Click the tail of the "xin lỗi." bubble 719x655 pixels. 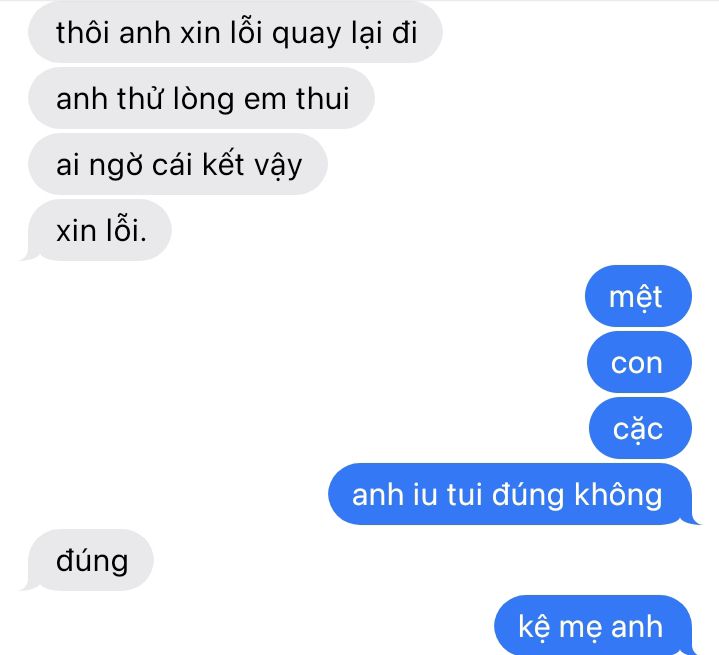30,255
